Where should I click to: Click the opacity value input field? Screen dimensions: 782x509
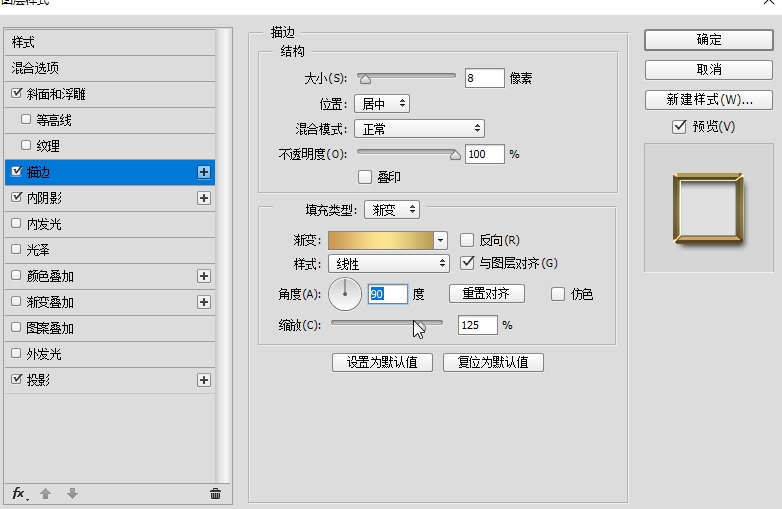(484, 154)
